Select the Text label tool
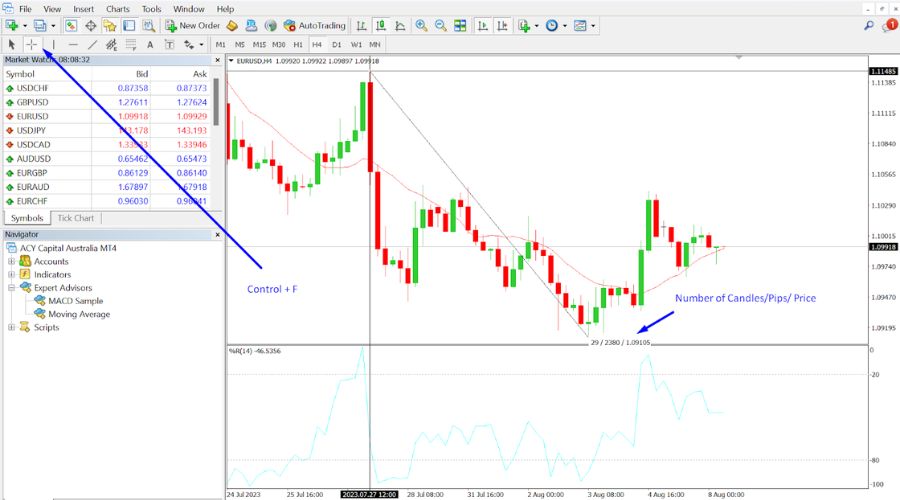The image size is (900, 500). point(150,44)
